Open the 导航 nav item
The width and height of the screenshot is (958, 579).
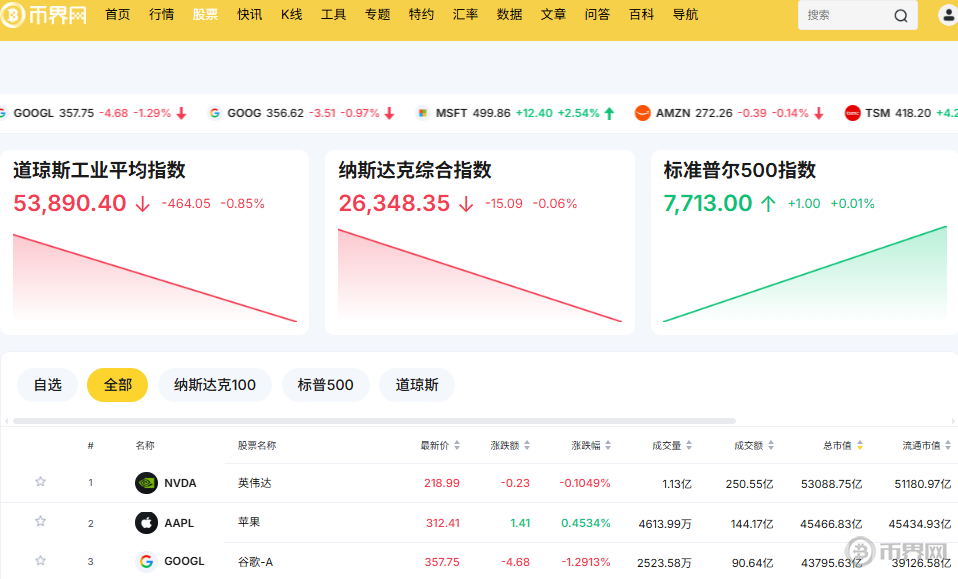(686, 15)
